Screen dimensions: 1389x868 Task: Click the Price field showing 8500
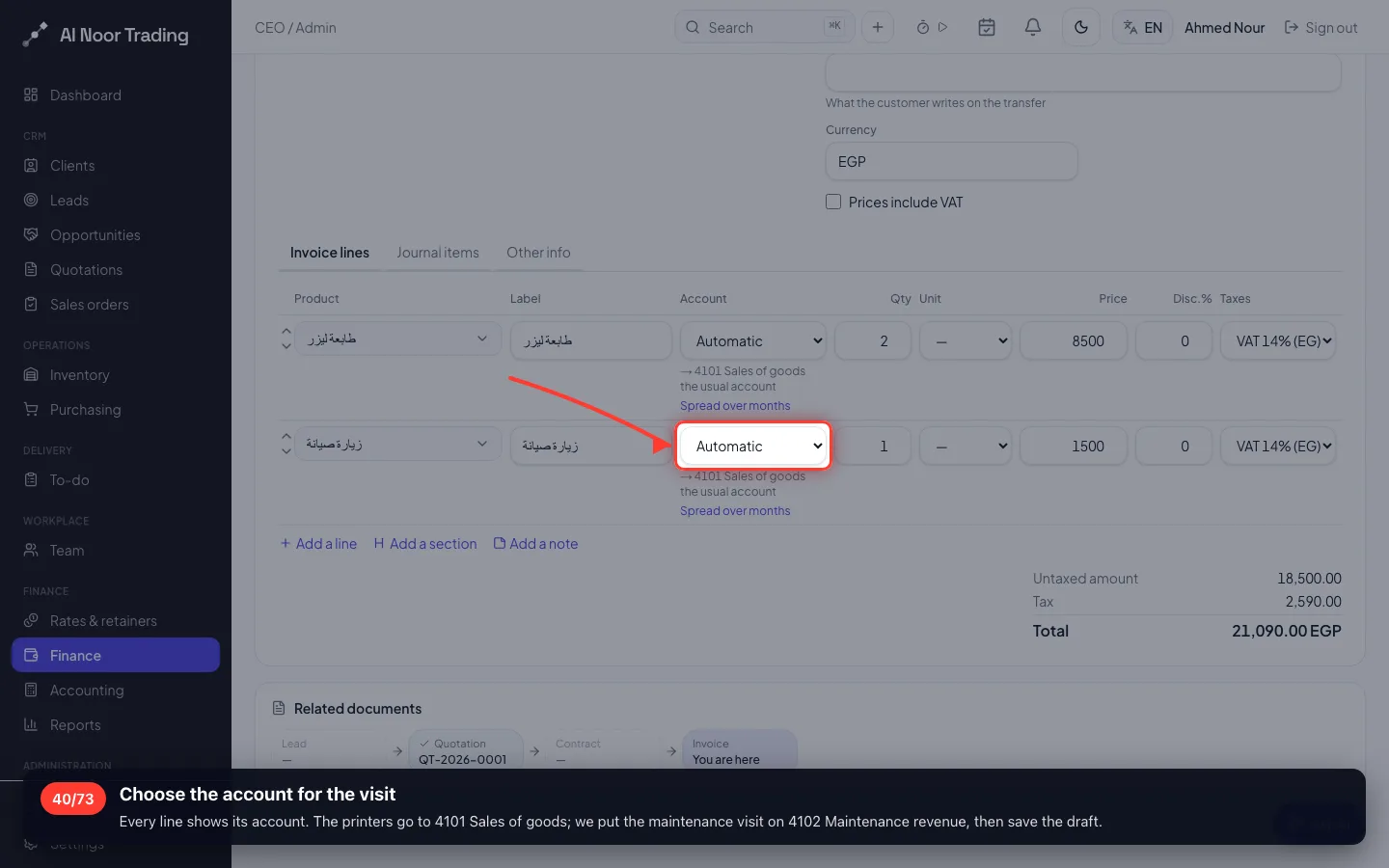(x=1073, y=340)
